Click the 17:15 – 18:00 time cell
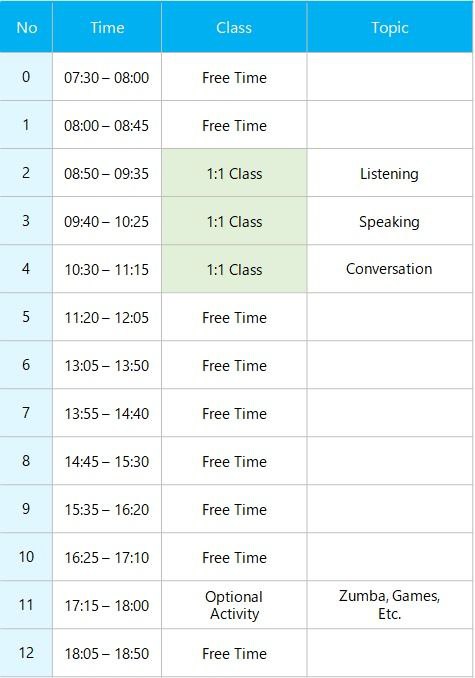Screen dimensions: 475x678 pos(107,605)
